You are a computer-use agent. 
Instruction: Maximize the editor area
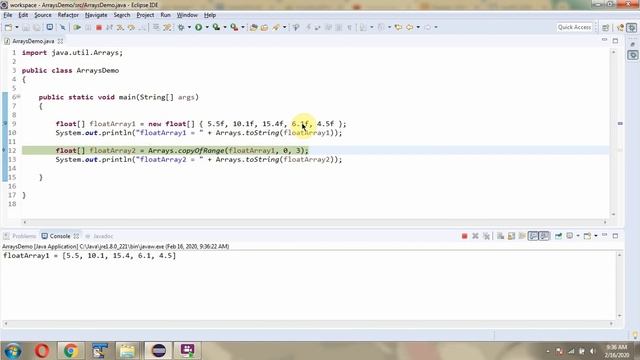(616, 40)
